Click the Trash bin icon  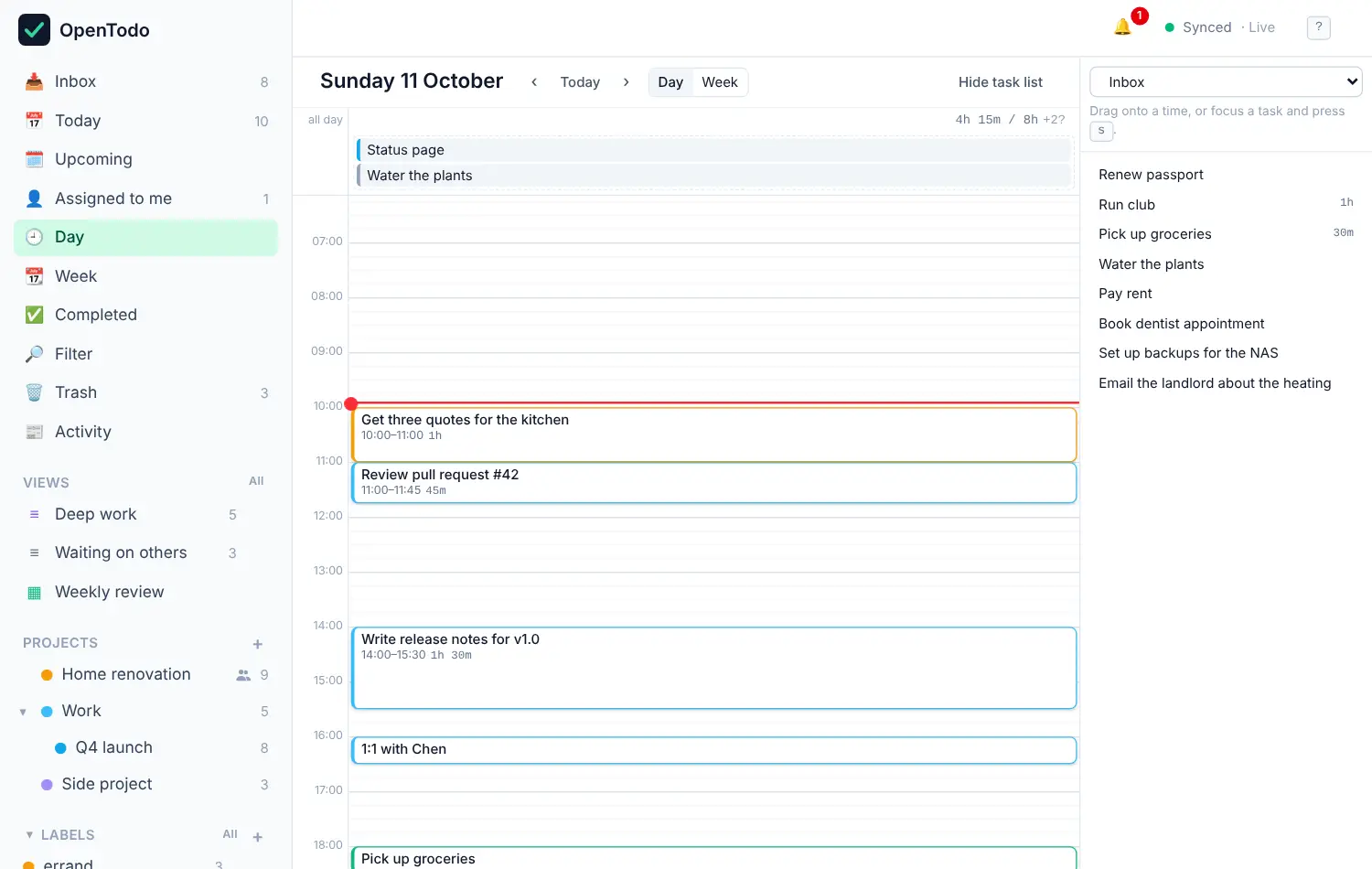(34, 392)
